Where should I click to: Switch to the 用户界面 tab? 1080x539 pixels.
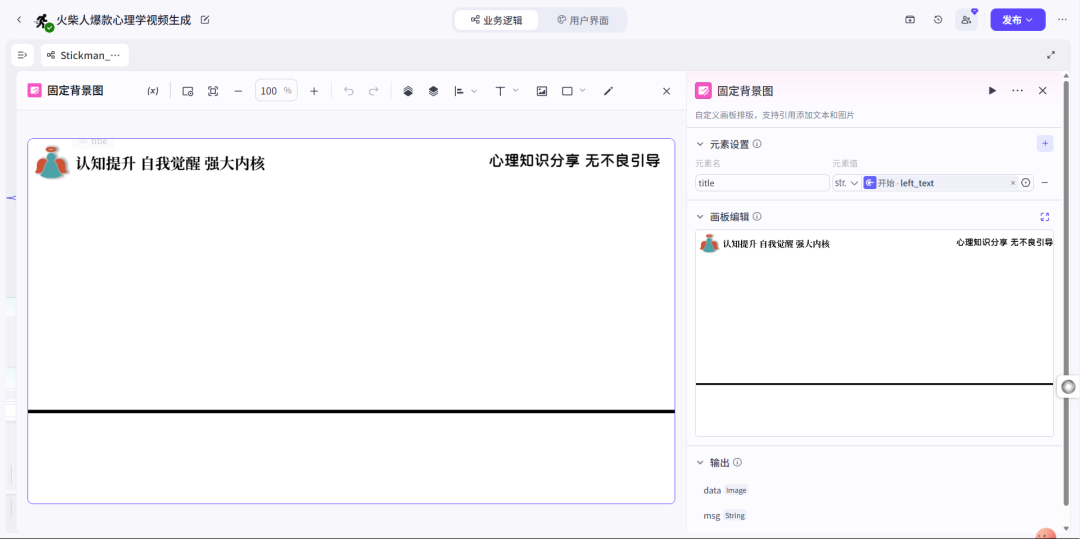click(583, 20)
